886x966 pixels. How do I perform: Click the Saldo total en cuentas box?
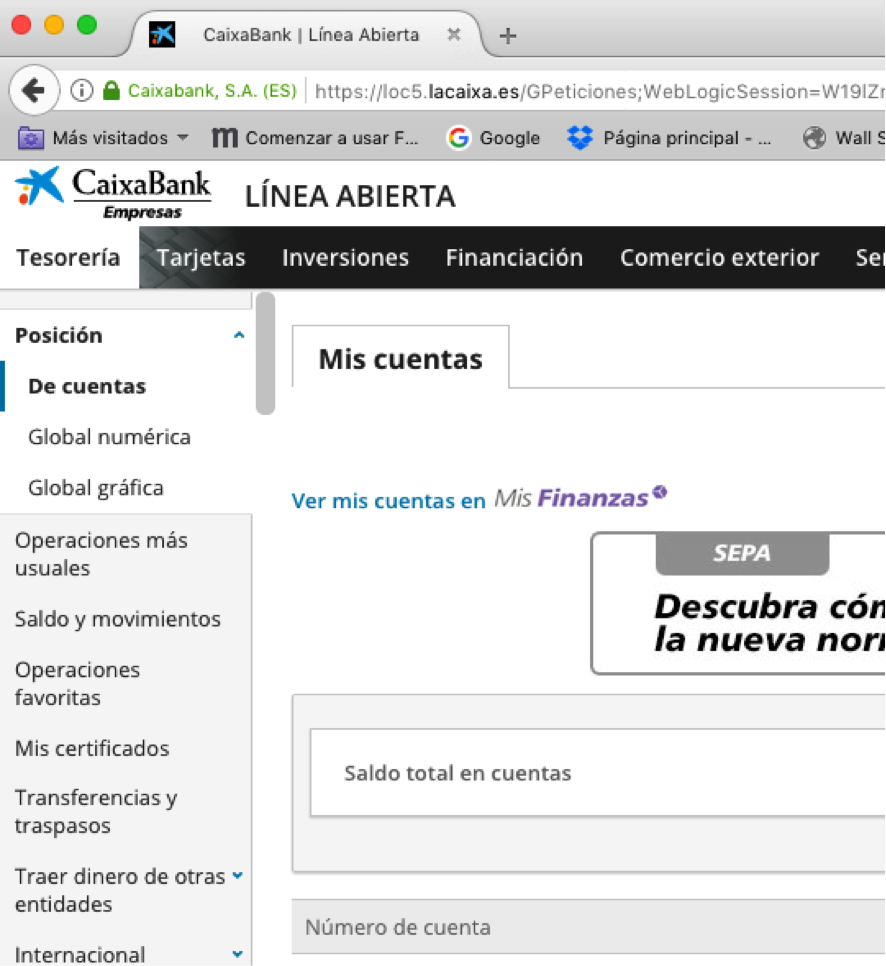[x=598, y=773]
